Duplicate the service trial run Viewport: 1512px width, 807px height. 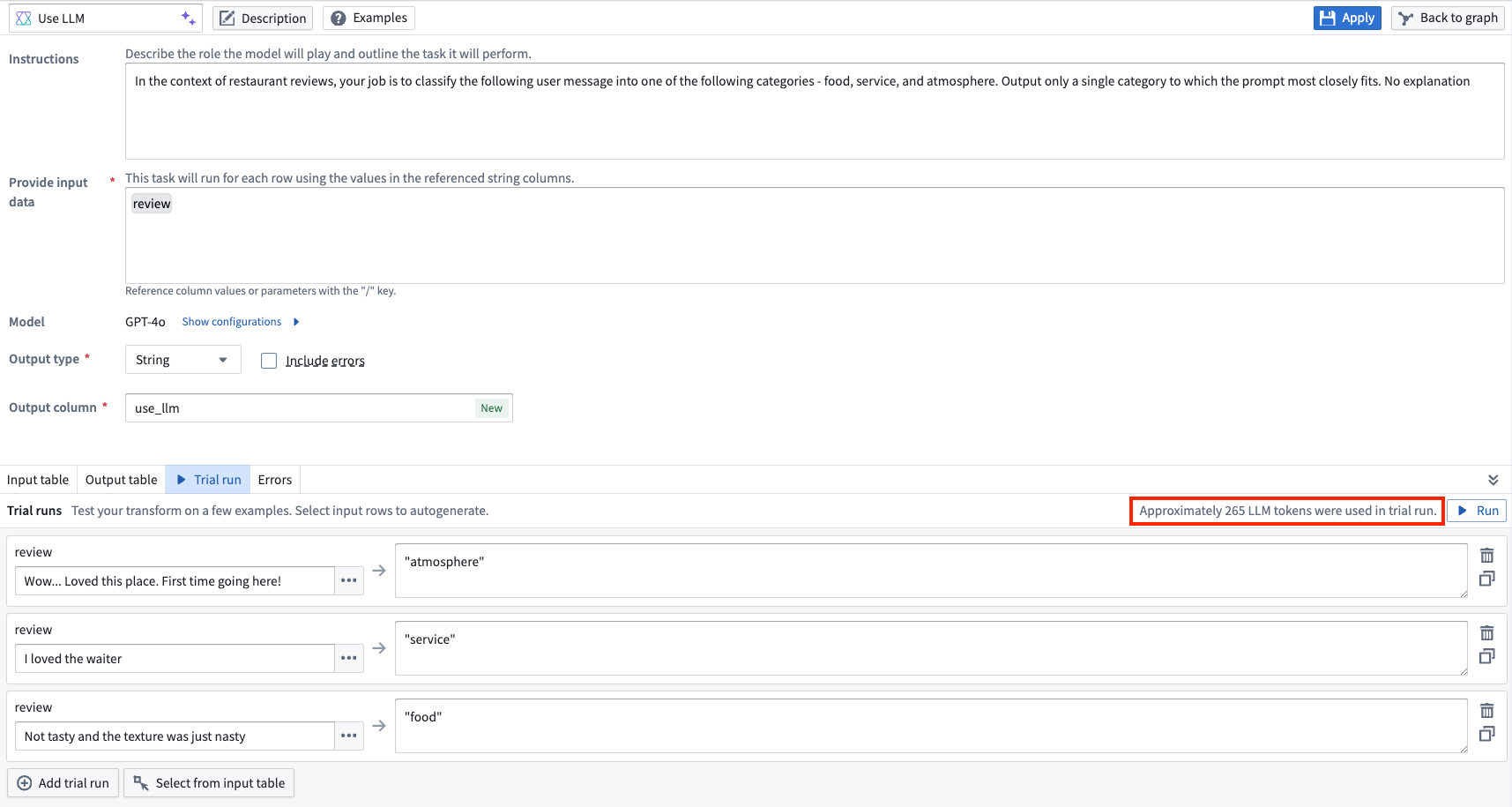(1487, 656)
